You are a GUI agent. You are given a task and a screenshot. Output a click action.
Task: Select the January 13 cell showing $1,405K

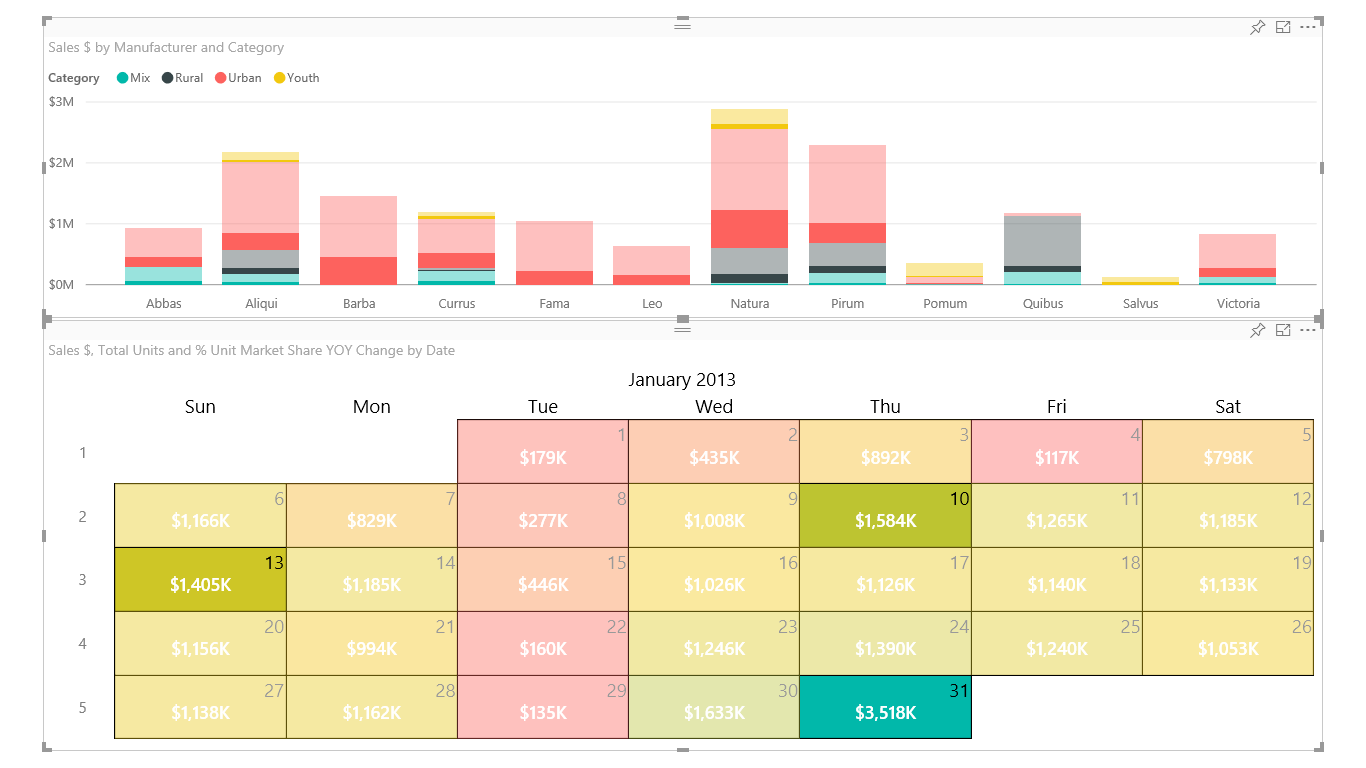[200, 579]
